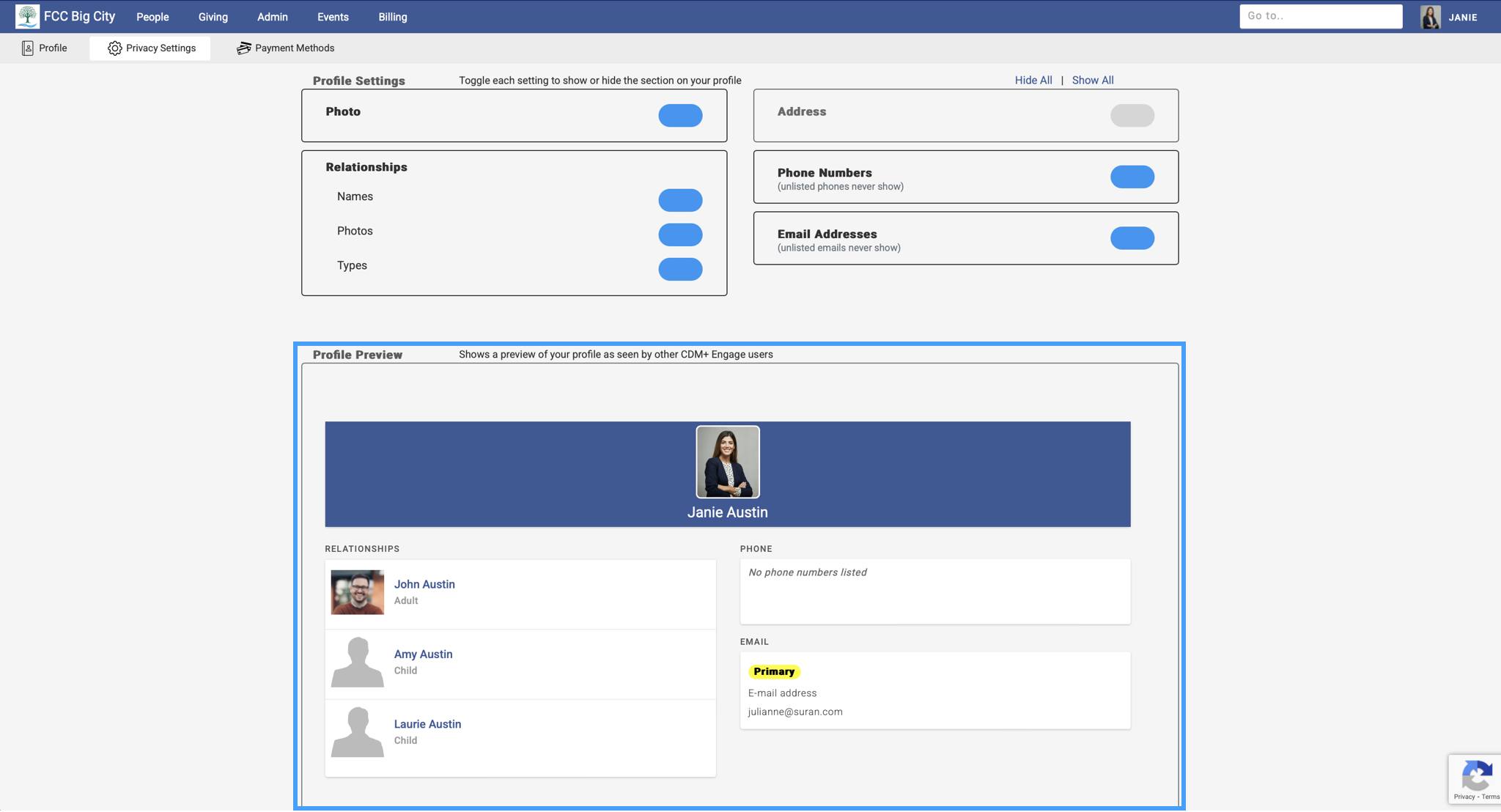The width and height of the screenshot is (1501, 812).
Task: Toggle off relationship Names visibility
Action: click(680, 199)
